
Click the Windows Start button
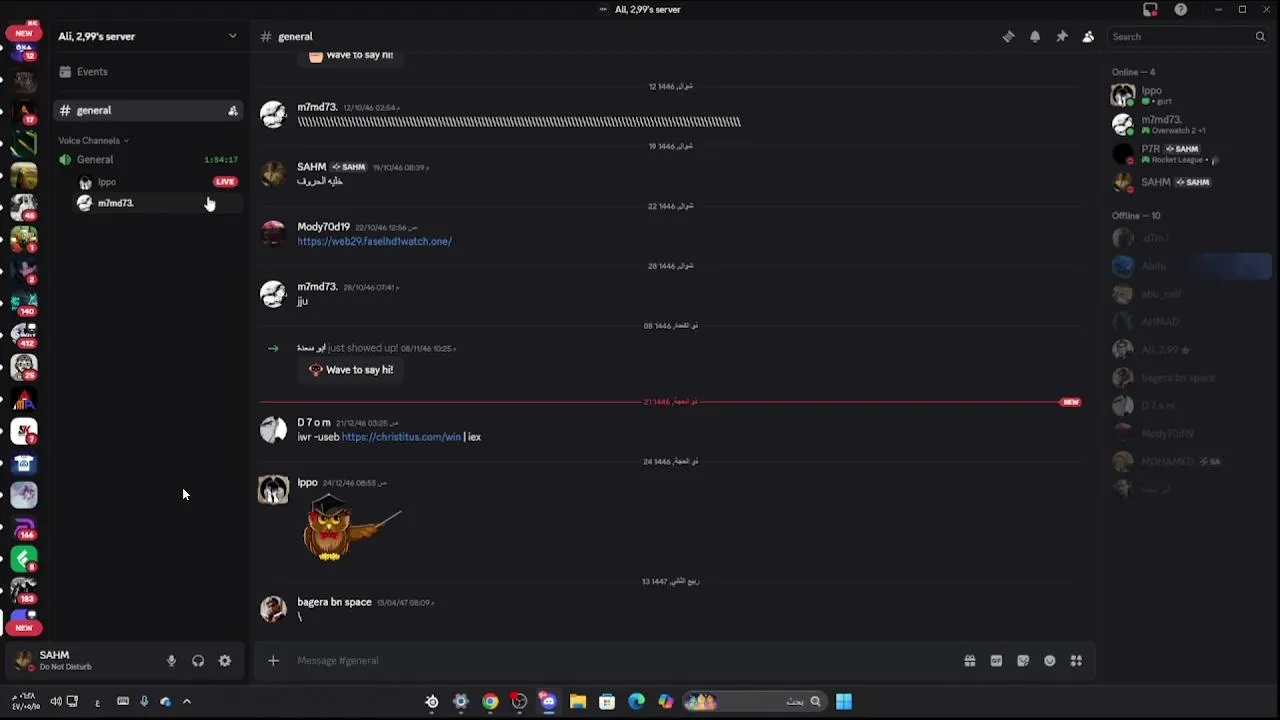[x=844, y=702]
